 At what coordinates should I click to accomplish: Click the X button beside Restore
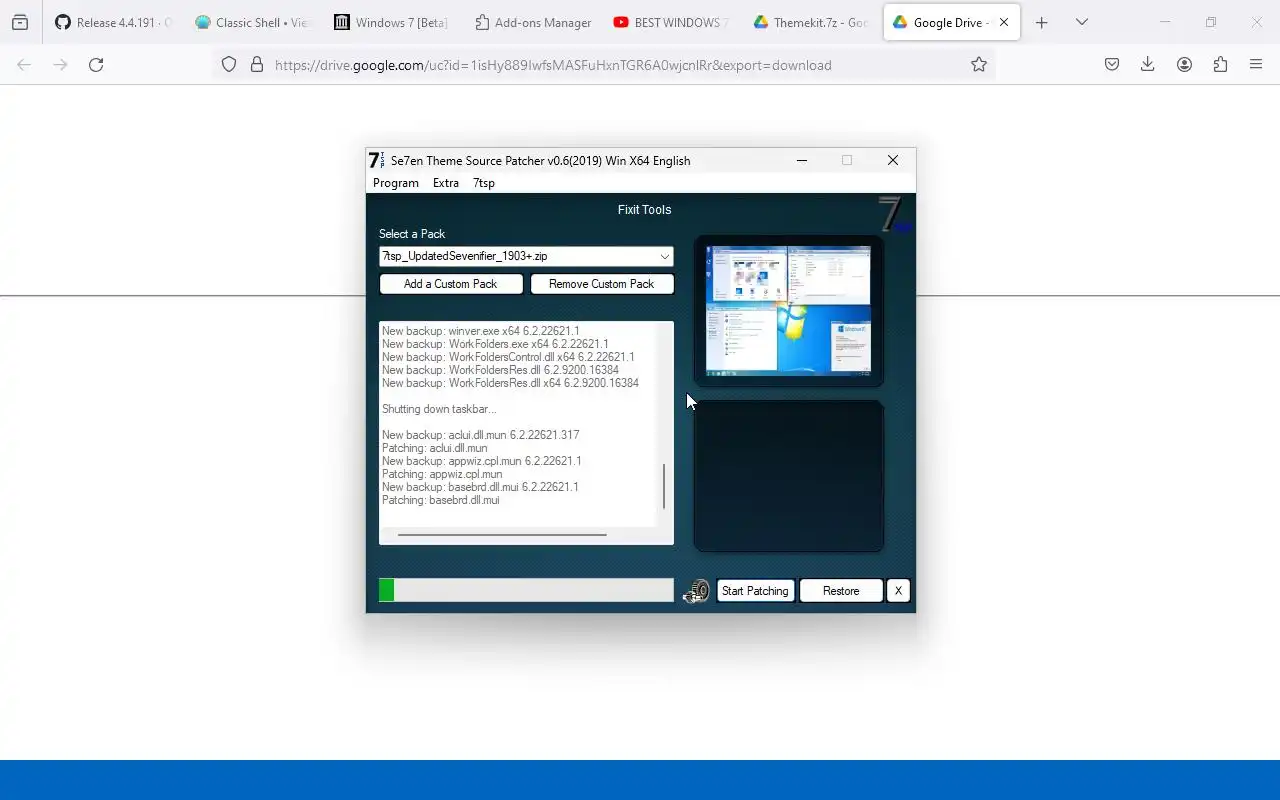click(898, 591)
